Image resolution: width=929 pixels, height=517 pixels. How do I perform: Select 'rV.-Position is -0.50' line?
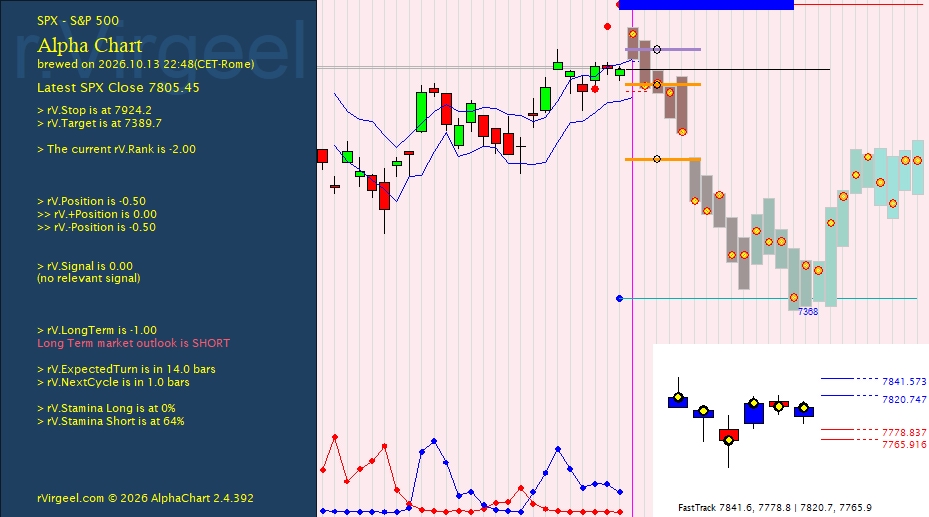pos(96,227)
